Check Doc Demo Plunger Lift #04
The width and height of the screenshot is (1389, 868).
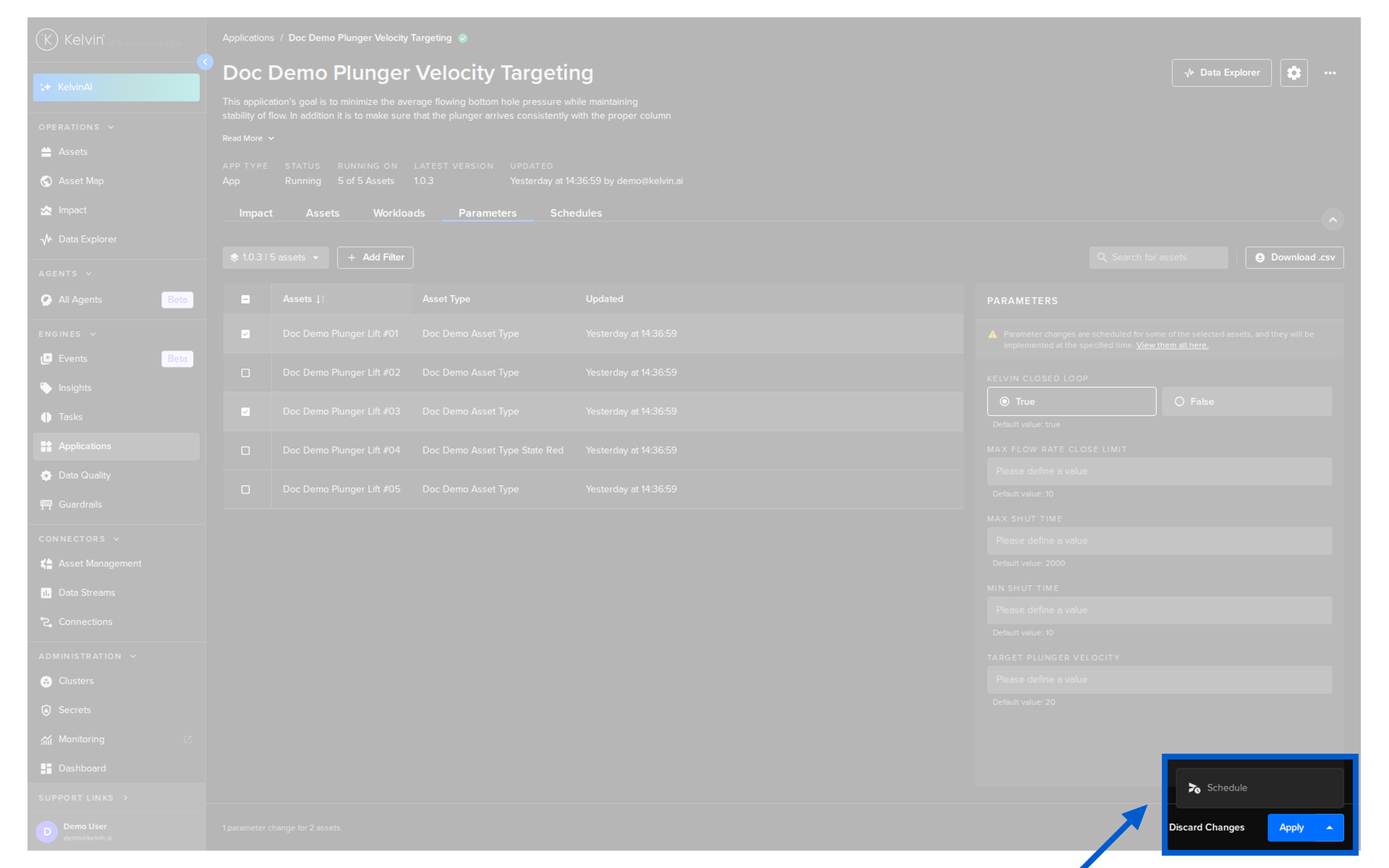tap(245, 451)
